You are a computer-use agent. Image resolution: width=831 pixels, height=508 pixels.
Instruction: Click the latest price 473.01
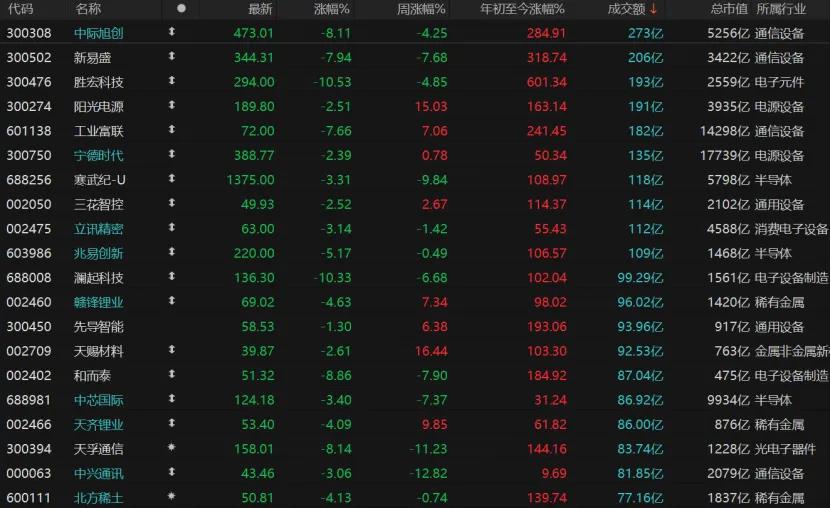253,33
